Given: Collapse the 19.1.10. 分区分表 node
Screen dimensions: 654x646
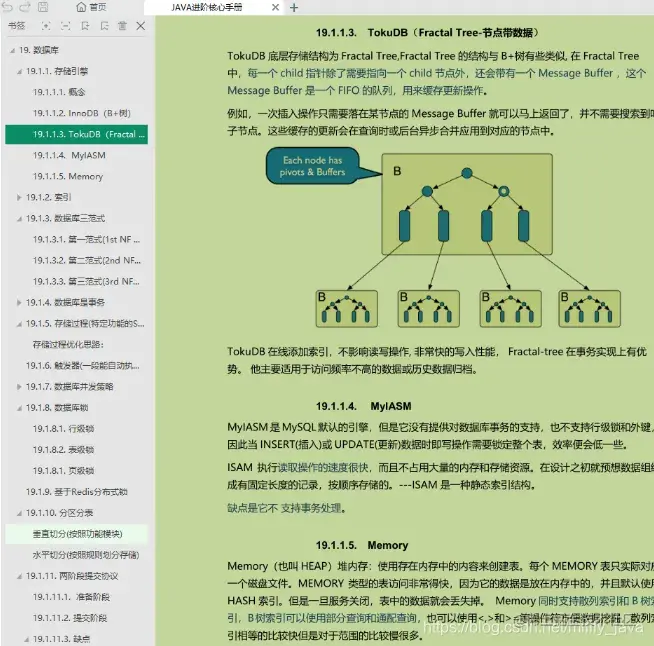Looking at the screenshot, I should 19,513.
